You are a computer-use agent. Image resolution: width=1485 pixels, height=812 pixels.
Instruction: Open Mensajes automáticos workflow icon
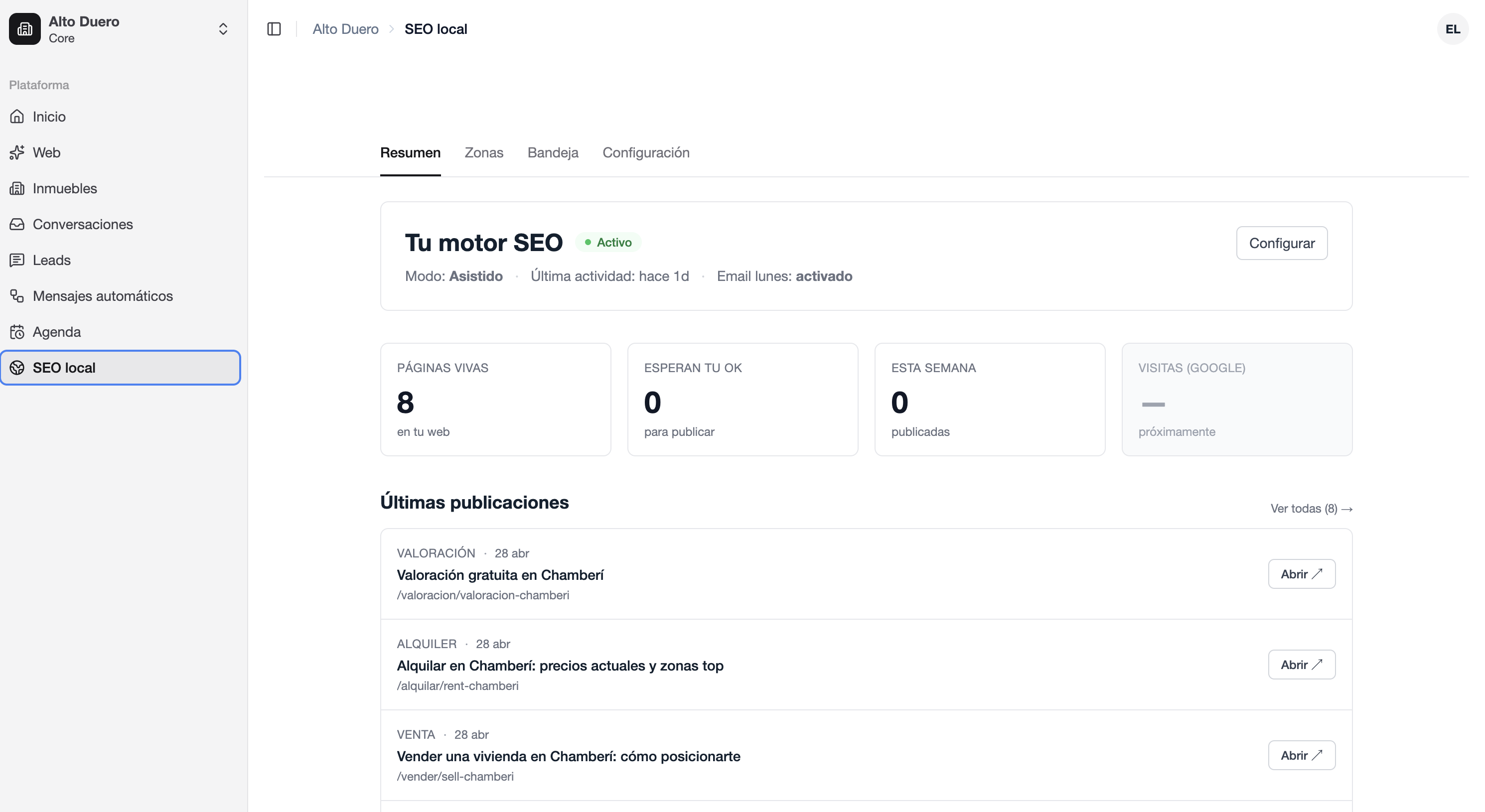point(17,295)
